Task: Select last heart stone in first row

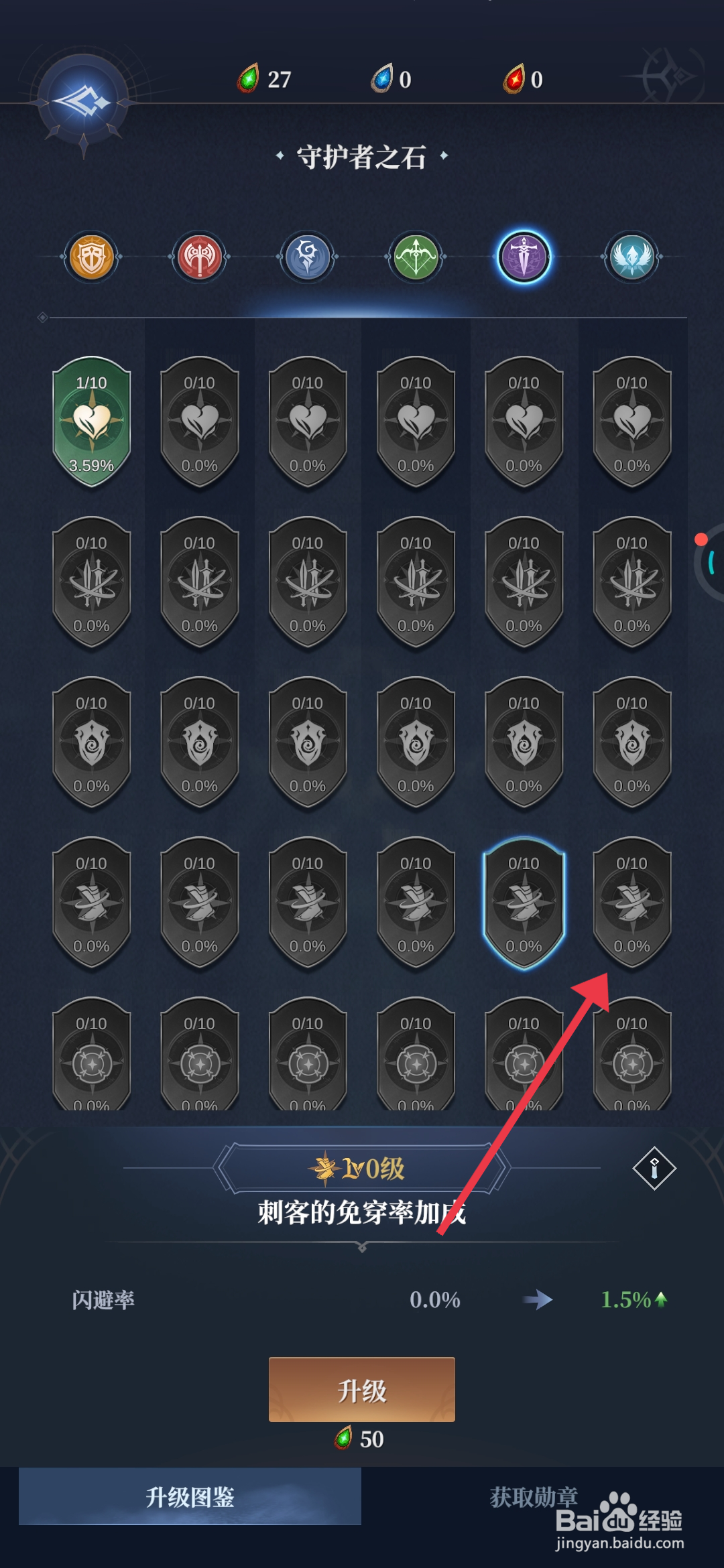Action: [631, 421]
